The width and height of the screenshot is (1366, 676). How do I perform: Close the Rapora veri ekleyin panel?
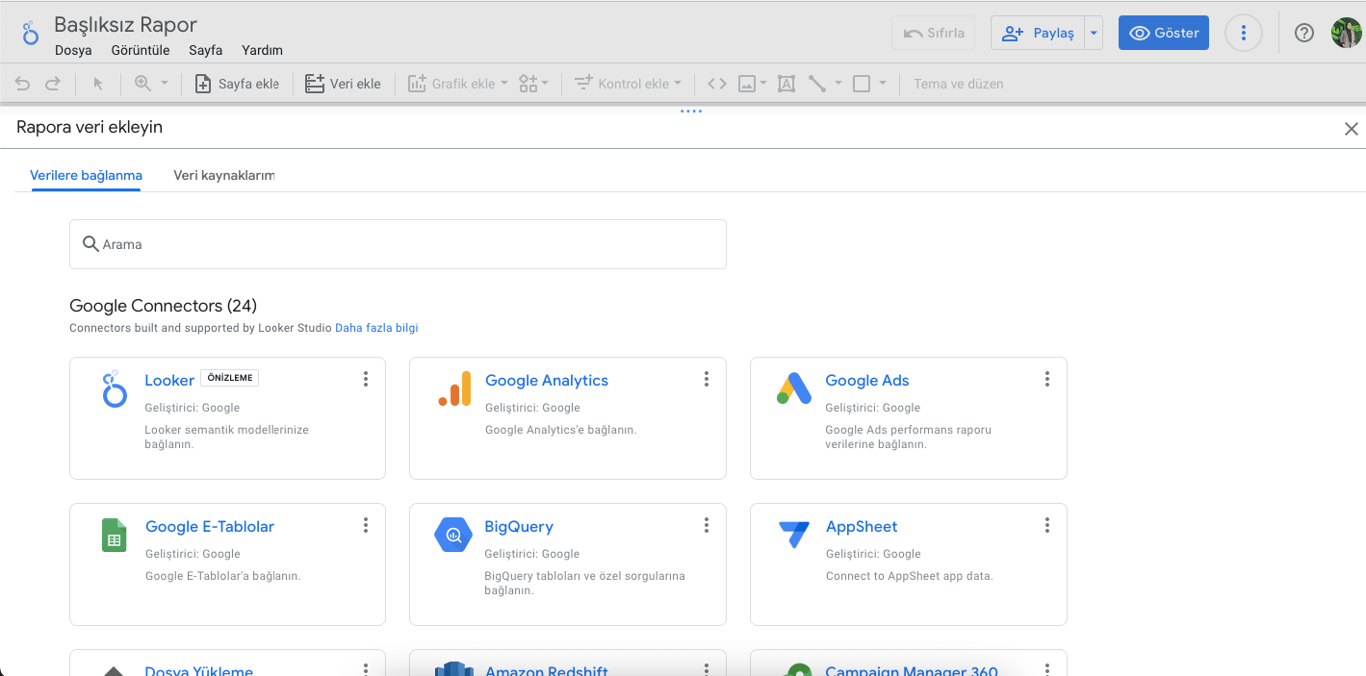[1351, 129]
